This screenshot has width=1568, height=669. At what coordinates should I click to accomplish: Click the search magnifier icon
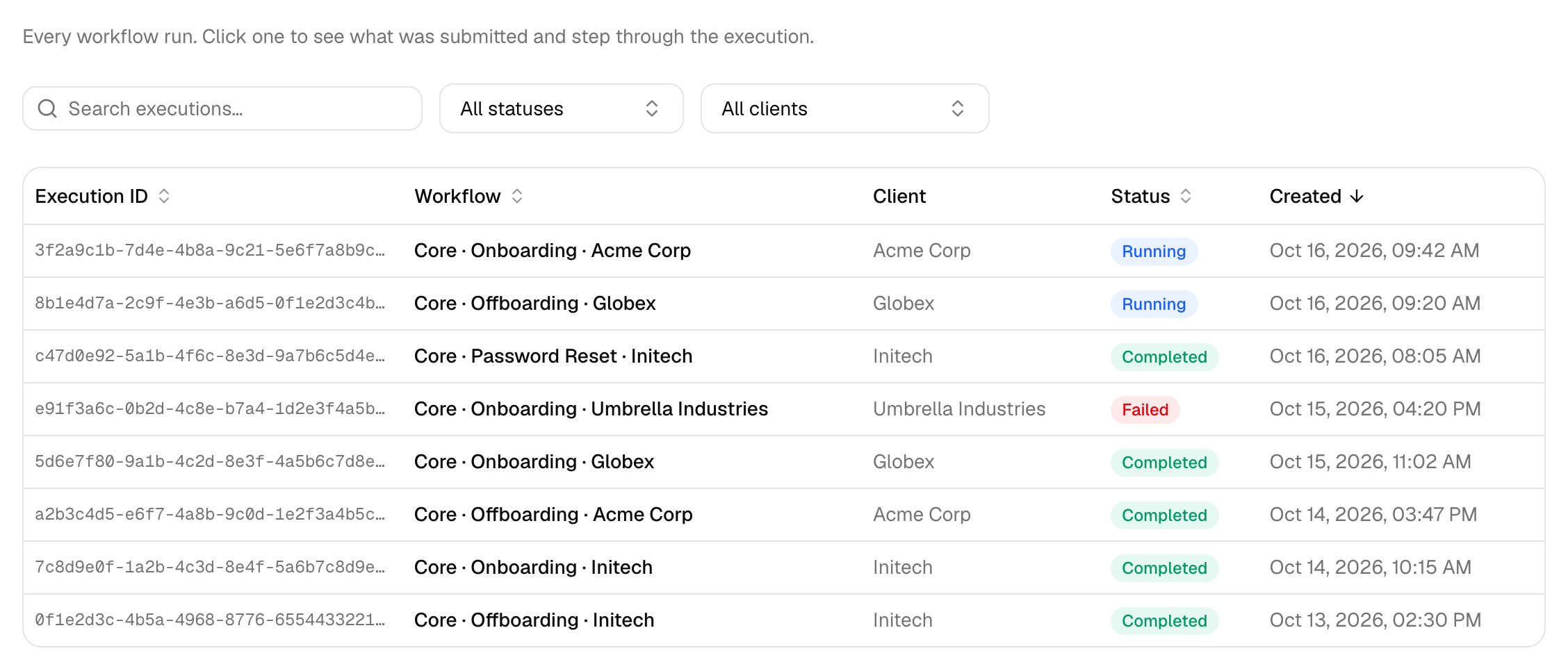pyautogui.click(x=47, y=108)
